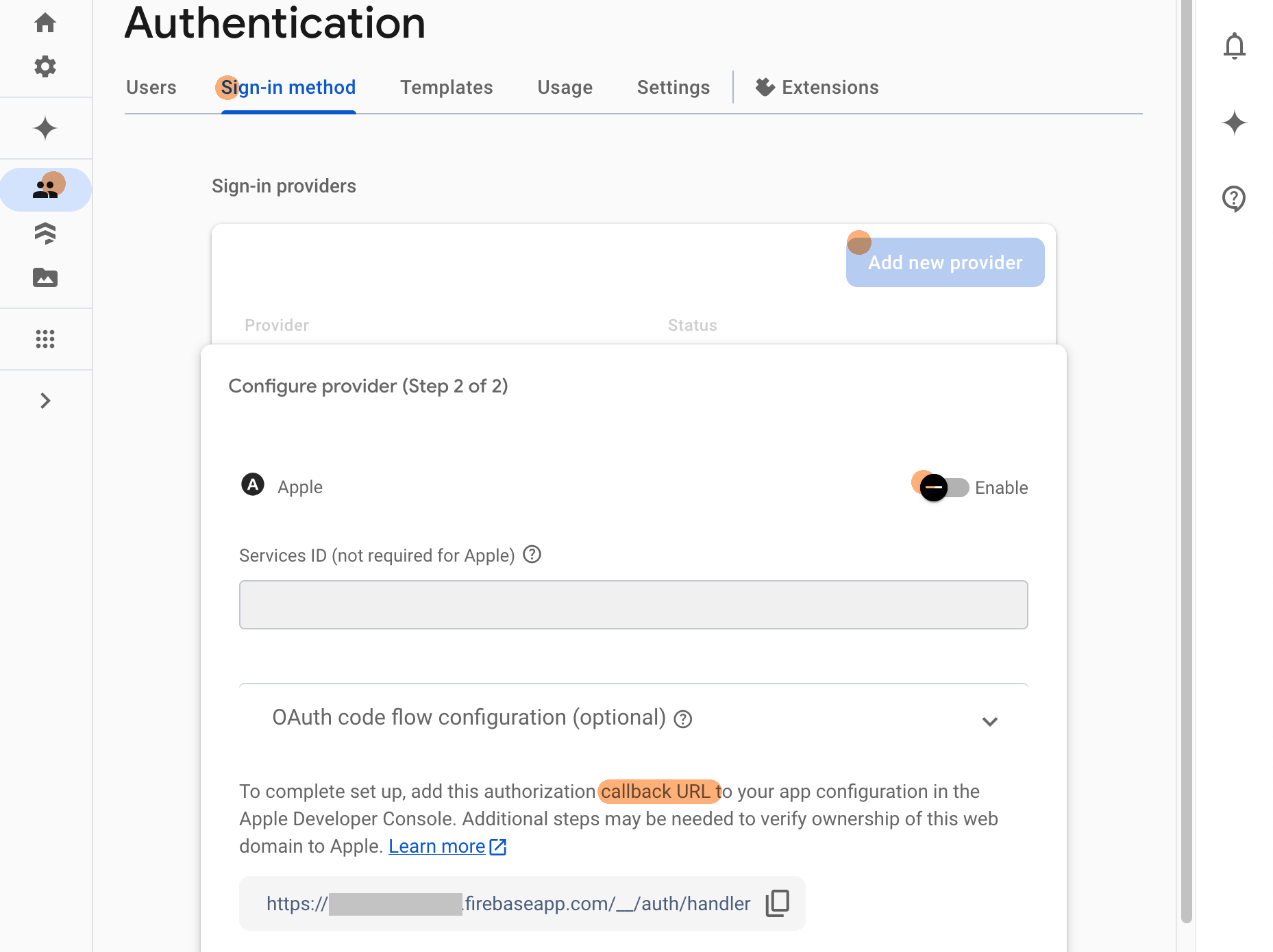Open the notifications bell

point(1234,46)
